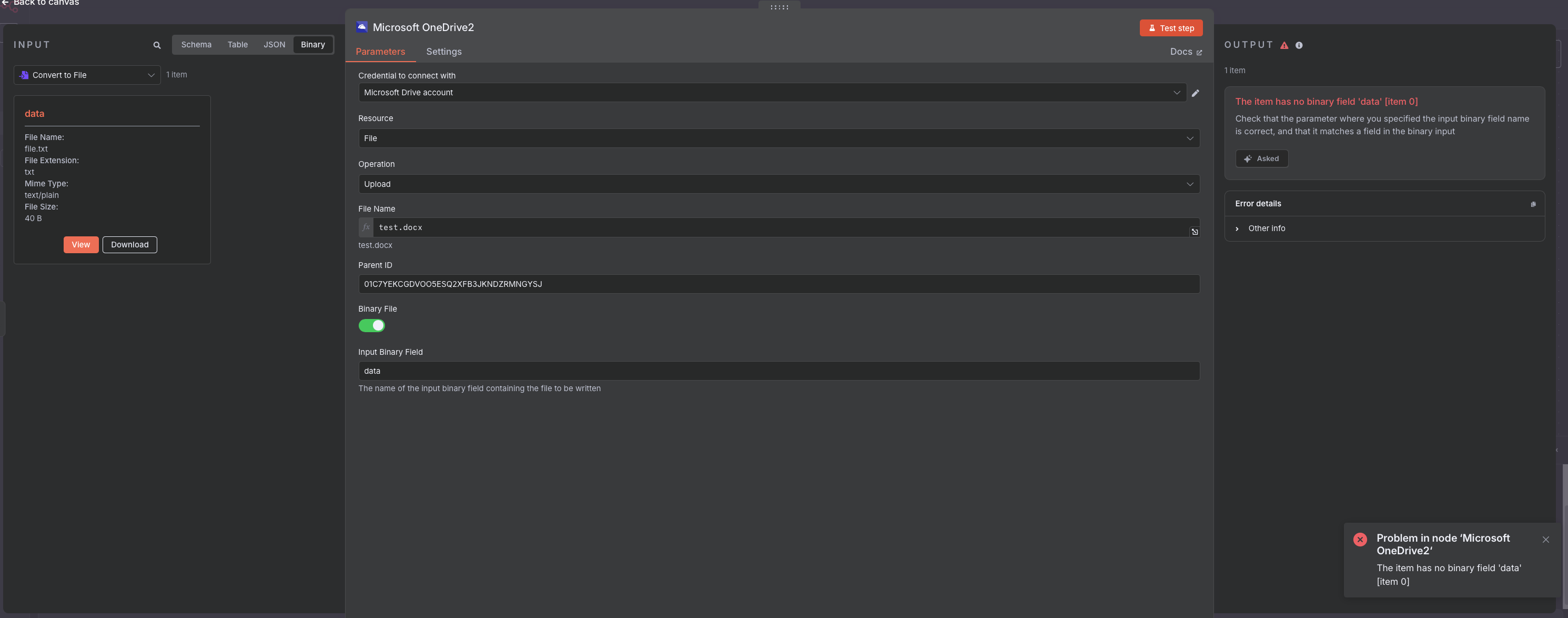Edit credential with pencil icon

pyautogui.click(x=1195, y=93)
